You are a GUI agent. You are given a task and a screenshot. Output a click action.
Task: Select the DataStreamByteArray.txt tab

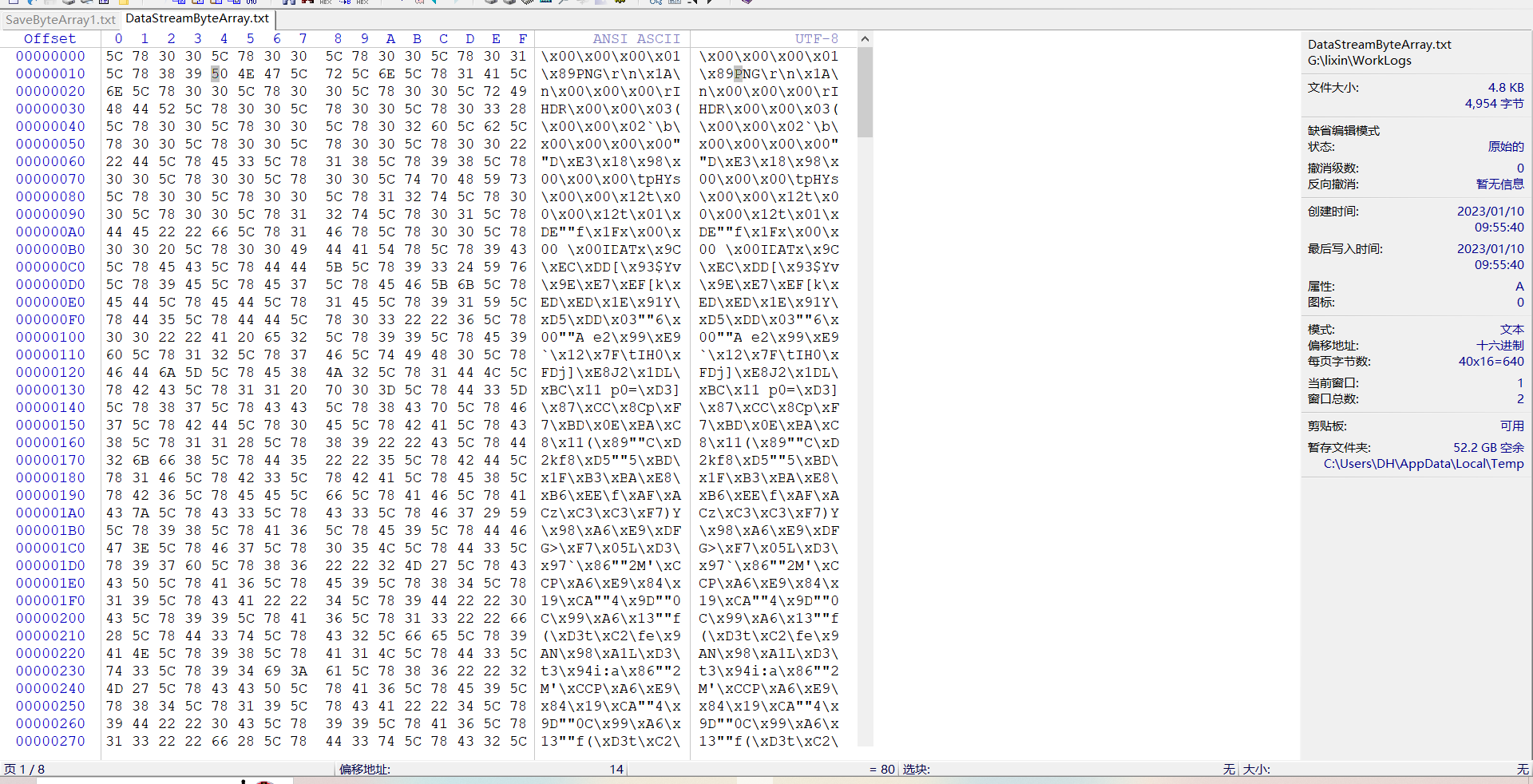click(x=197, y=18)
